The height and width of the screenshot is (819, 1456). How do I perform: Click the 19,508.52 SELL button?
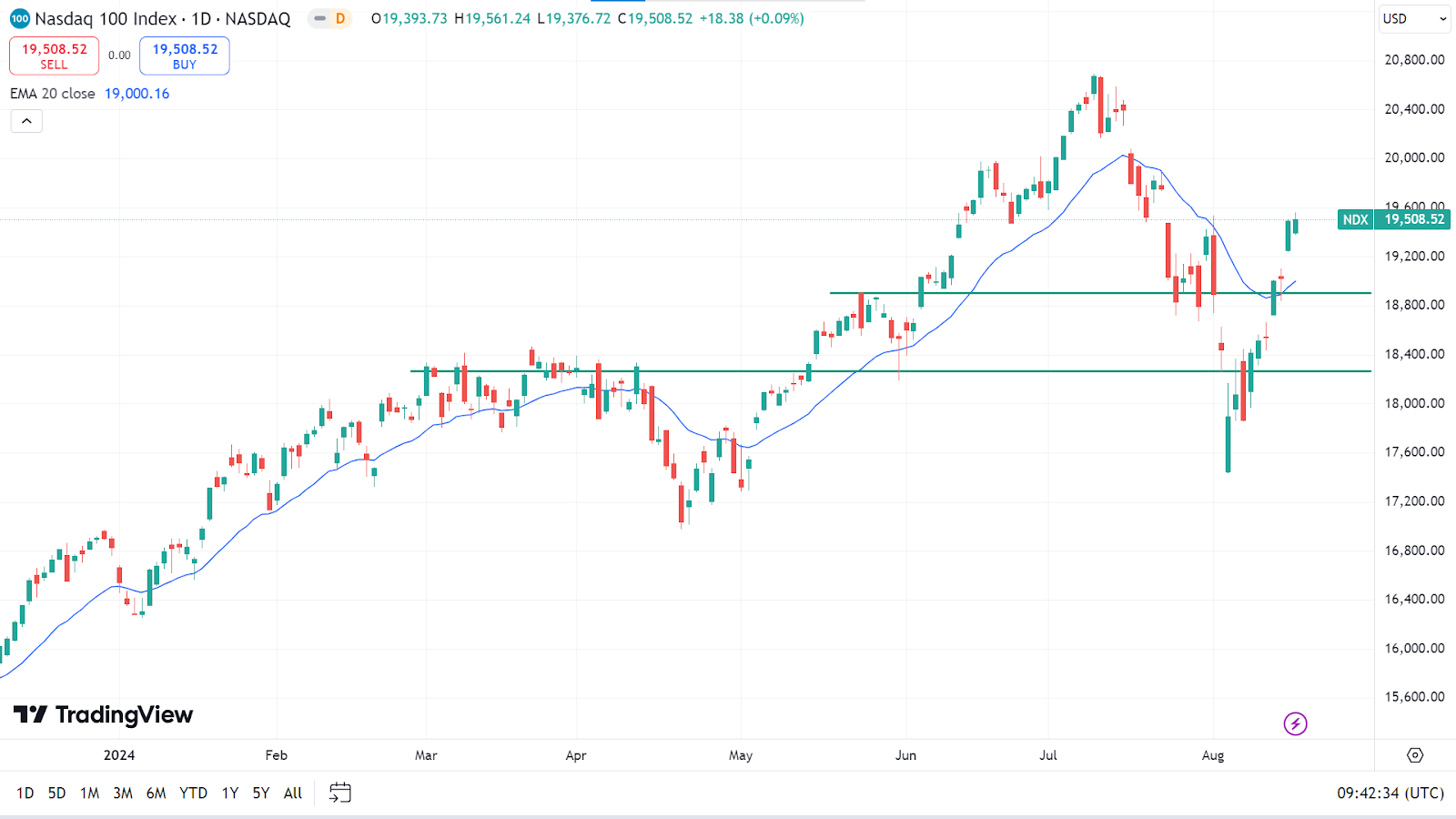pos(54,56)
